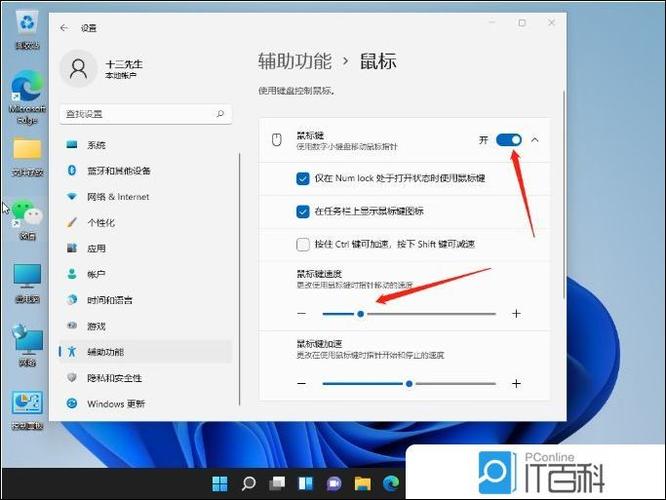666x500 pixels.
Task: Open gamepad icon for 游戏
Action: point(72,326)
